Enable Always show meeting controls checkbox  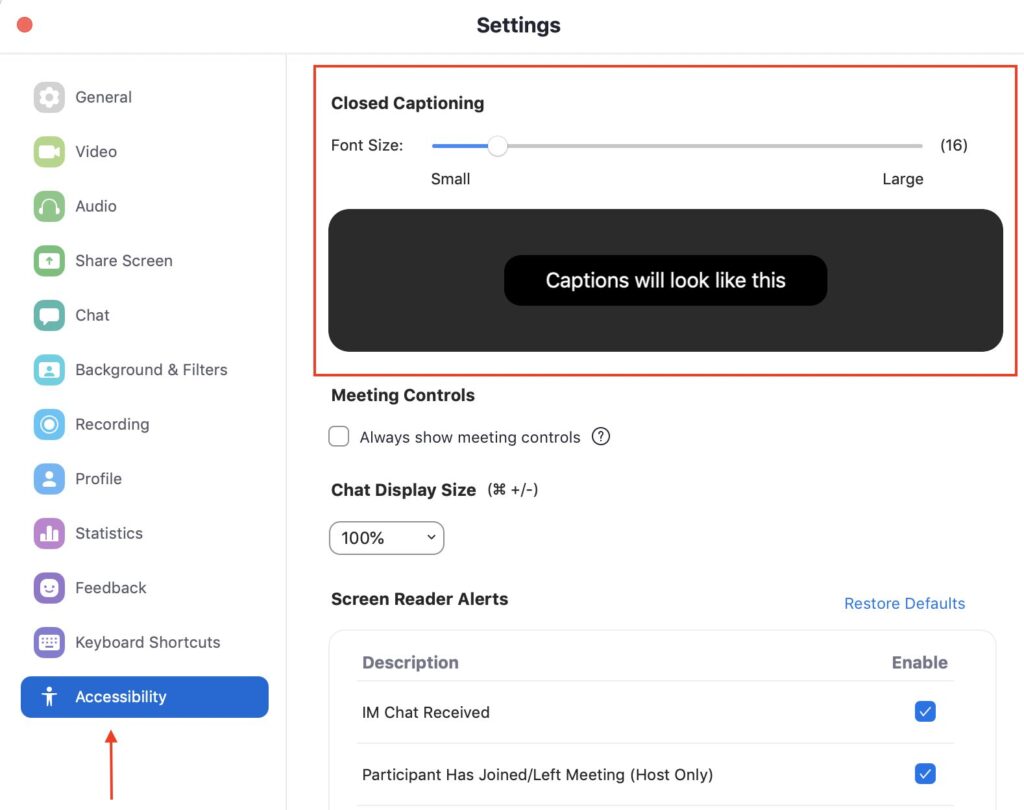[x=340, y=437]
